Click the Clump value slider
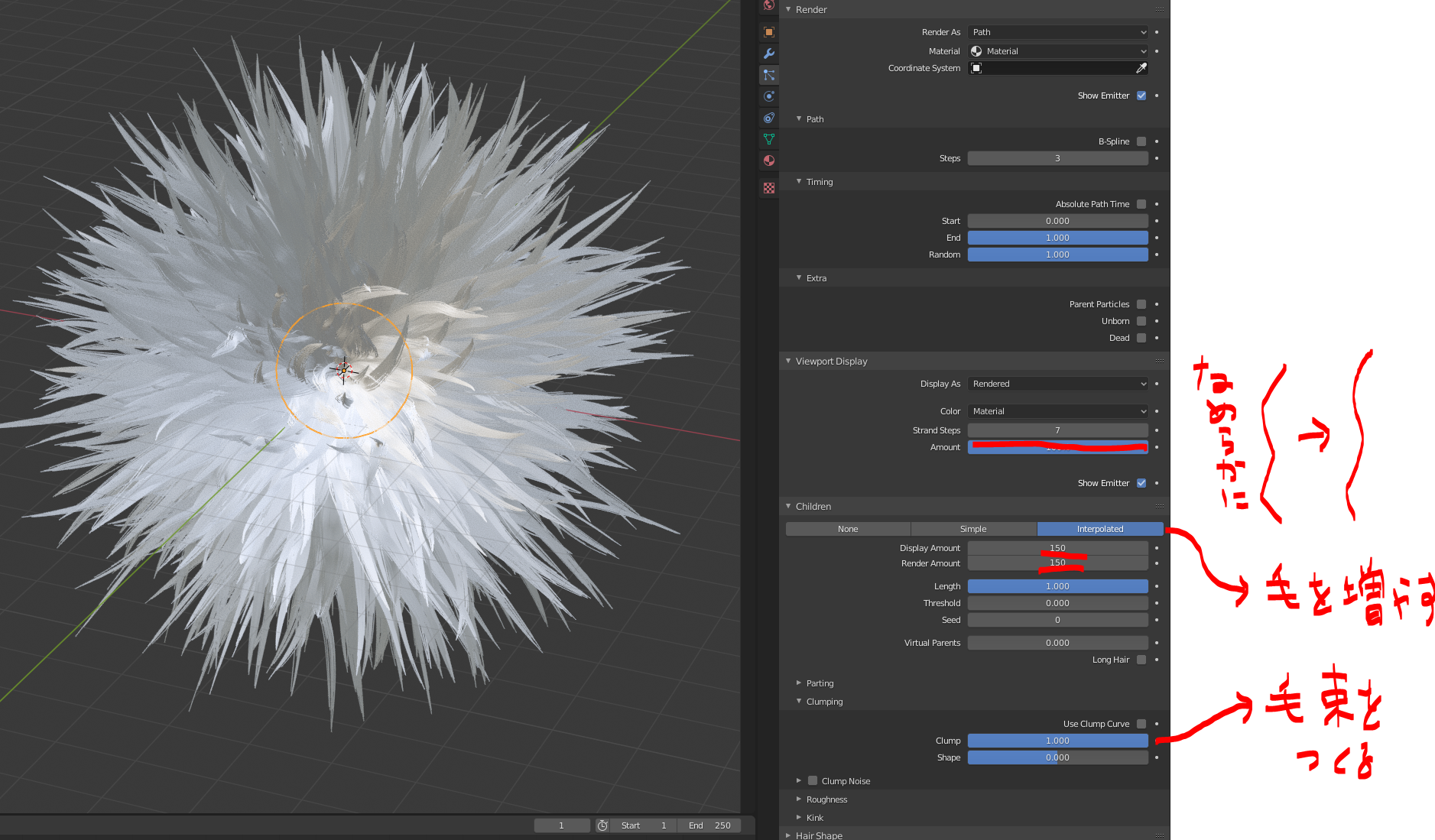 tap(1058, 741)
